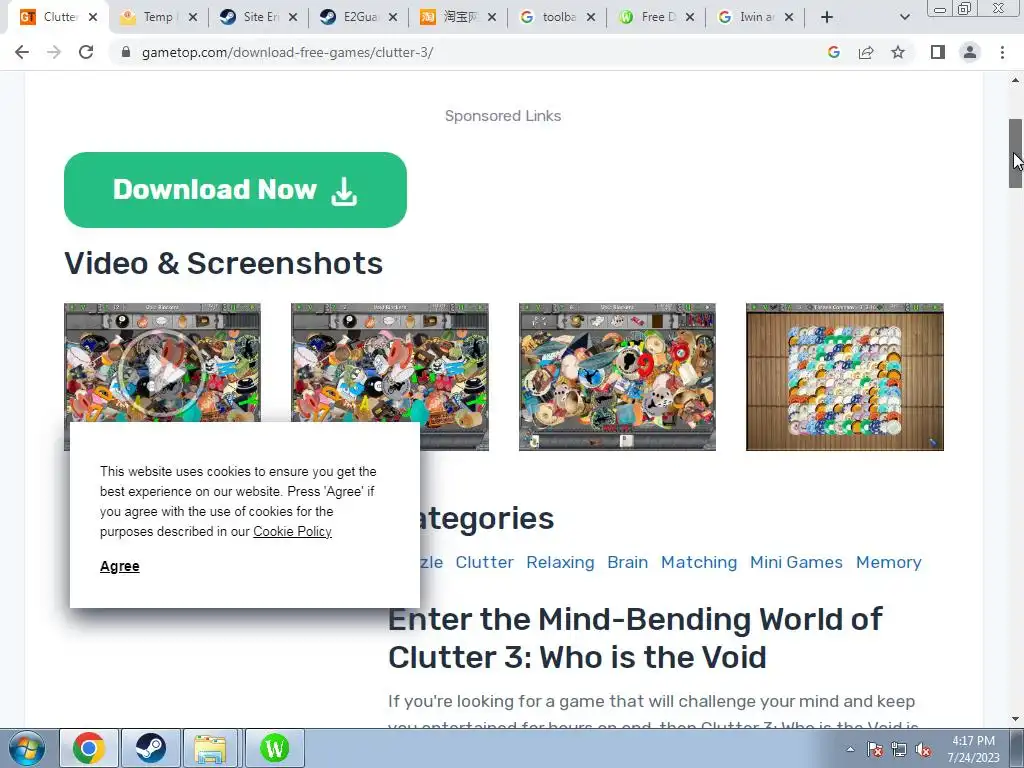Click the page scrollbar thumb

[x=1016, y=154]
